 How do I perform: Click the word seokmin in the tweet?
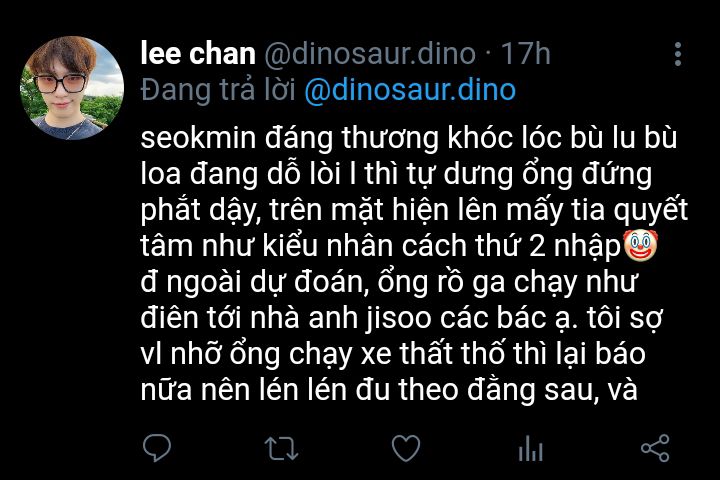198,137
